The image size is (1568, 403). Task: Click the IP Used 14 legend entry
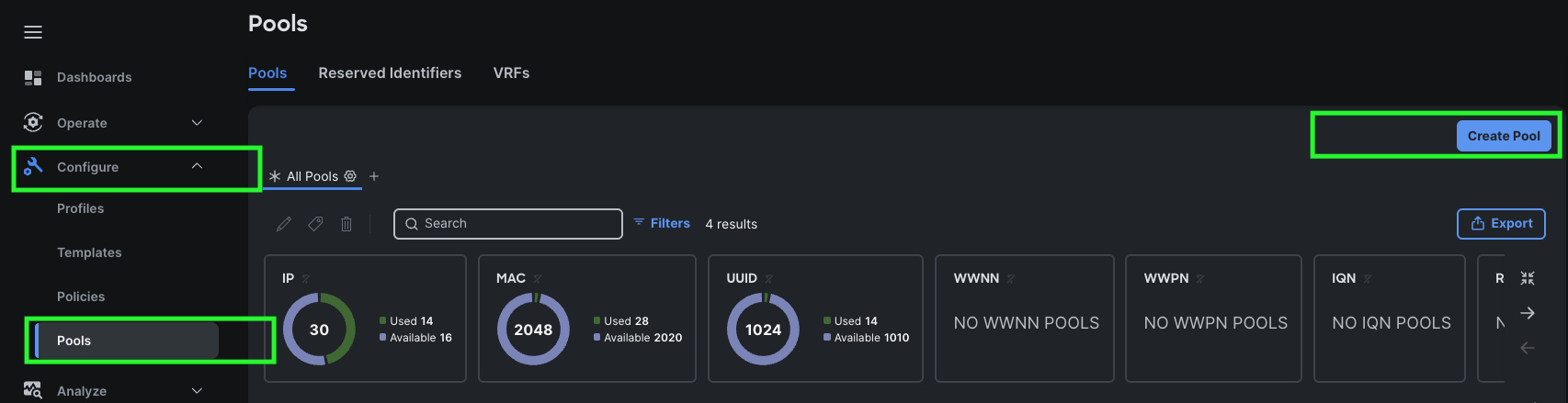[406, 321]
